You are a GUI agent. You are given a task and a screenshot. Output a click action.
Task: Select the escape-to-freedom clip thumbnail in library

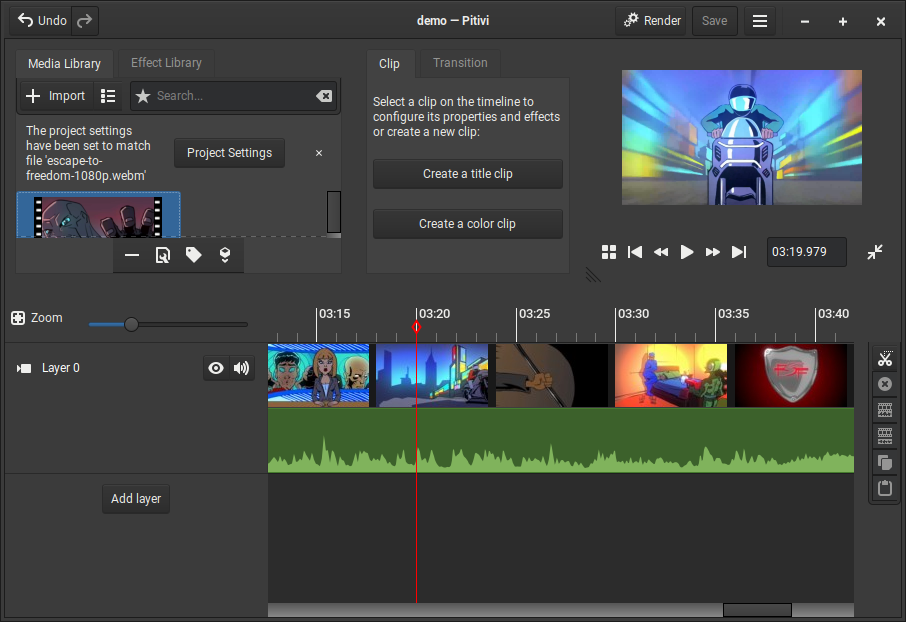click(98, 215)
